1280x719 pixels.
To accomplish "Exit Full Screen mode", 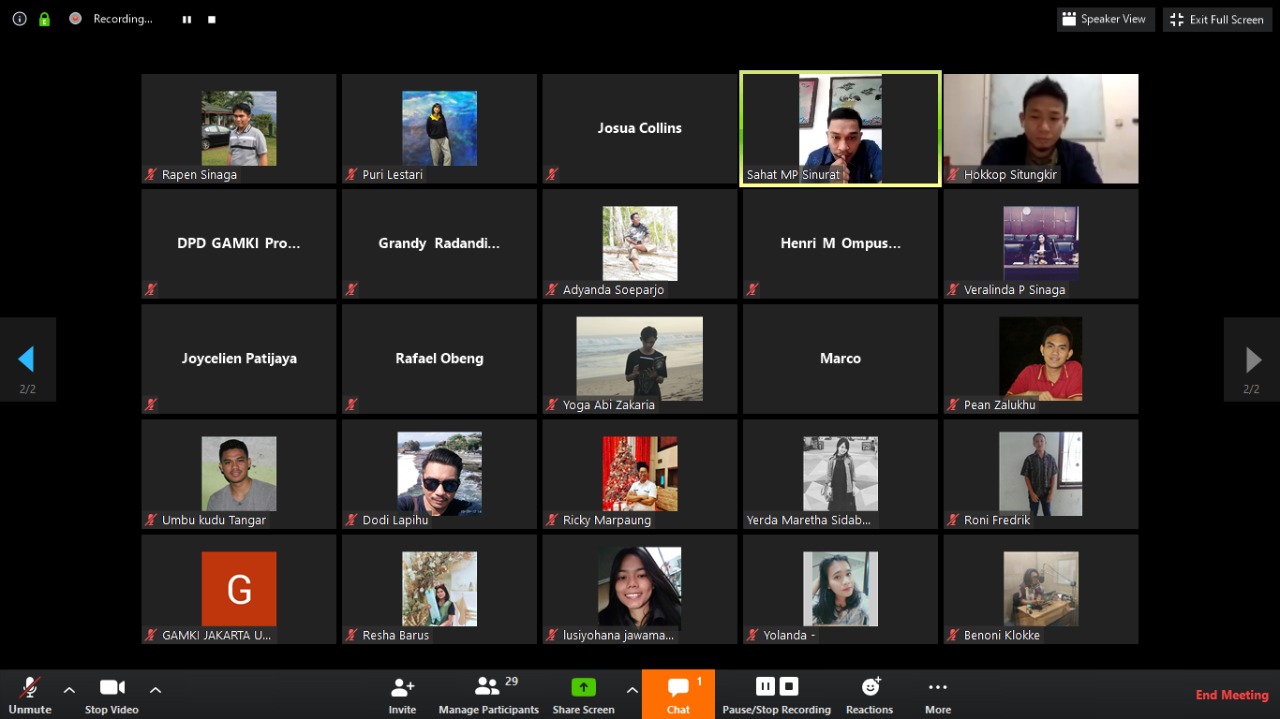I will (1217, 19).
